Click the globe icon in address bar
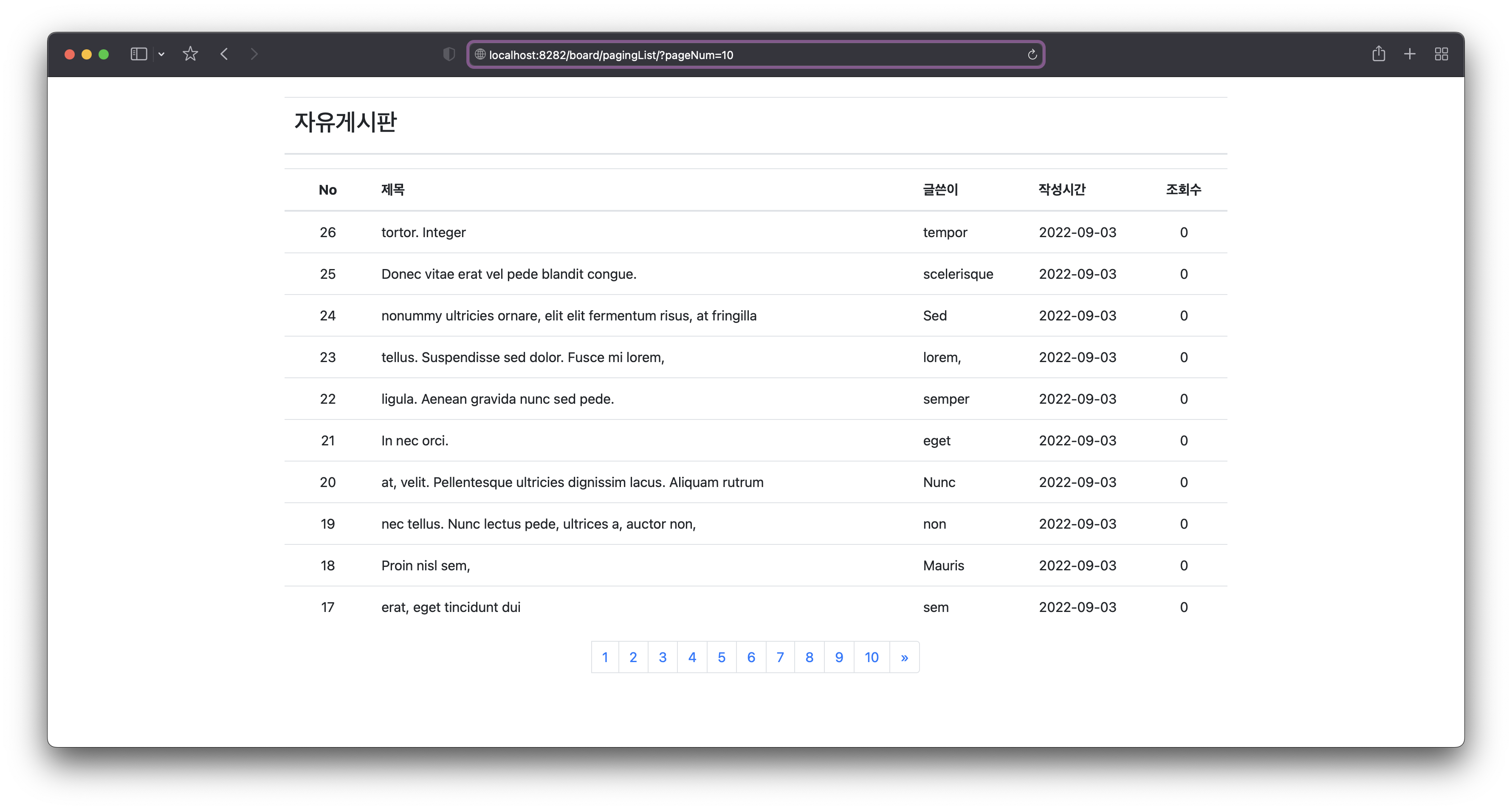This screenshot has height=810, width=1512. (x=480, y=55)
